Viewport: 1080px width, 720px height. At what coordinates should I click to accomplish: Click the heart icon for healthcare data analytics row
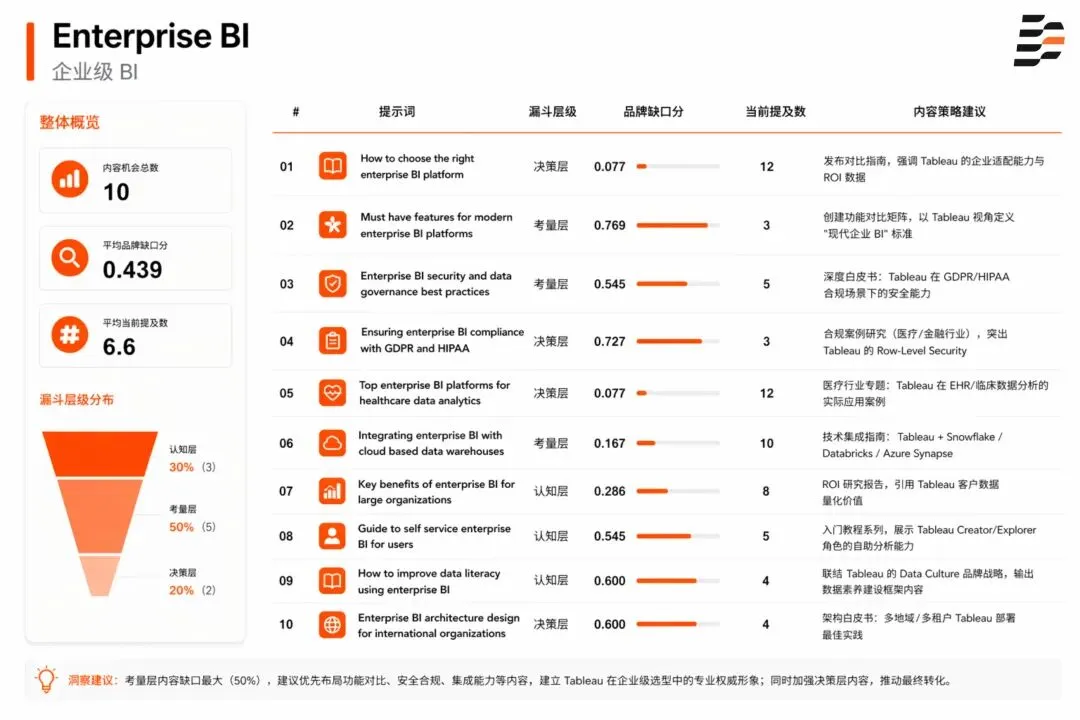click(x=333, y=393)
